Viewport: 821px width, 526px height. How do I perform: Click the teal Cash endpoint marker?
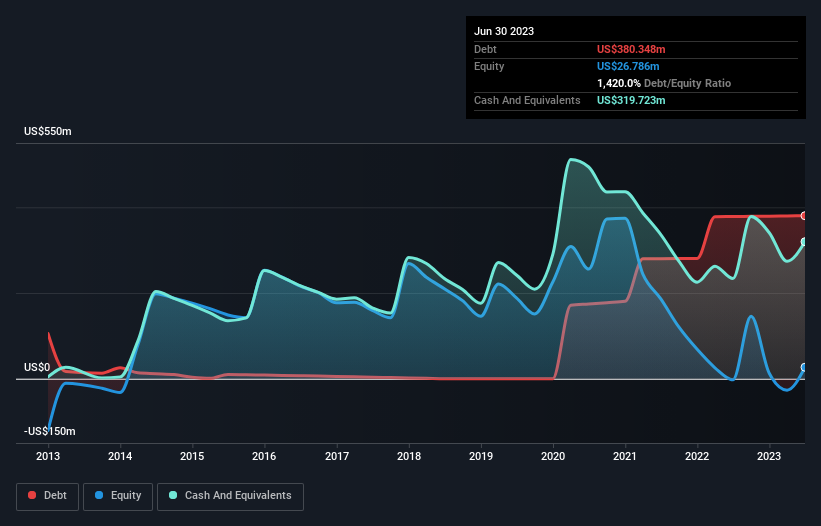click(x=804, y=242)
